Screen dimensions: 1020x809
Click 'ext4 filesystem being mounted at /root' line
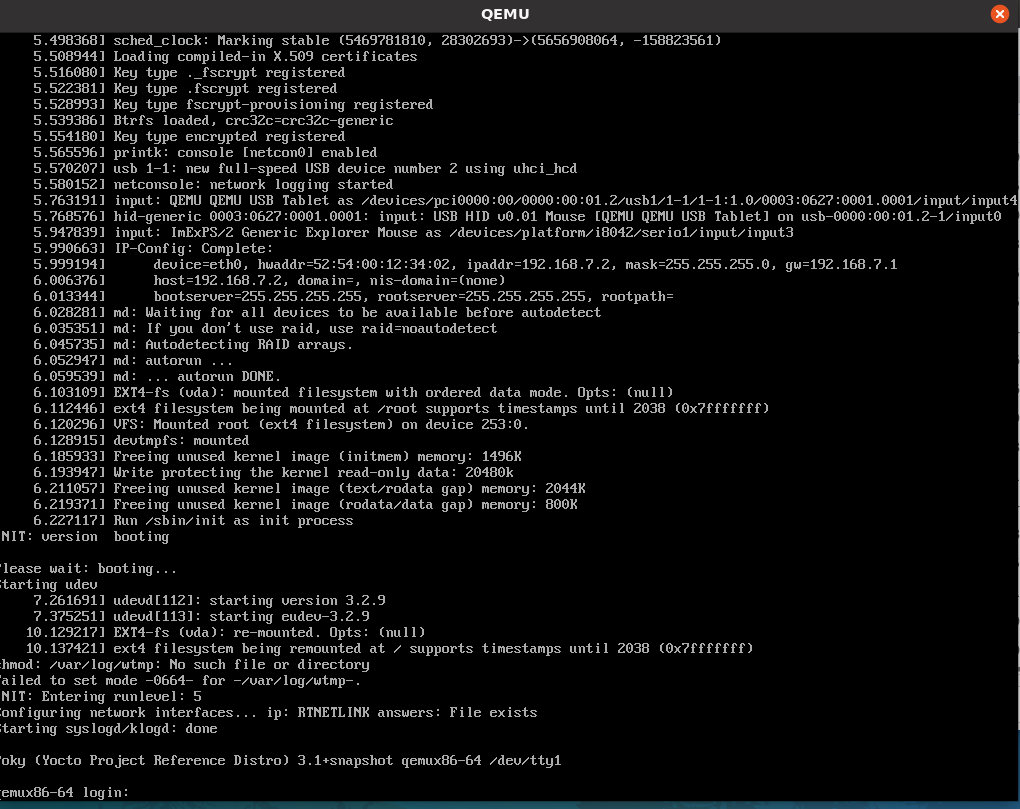[401, 408]
